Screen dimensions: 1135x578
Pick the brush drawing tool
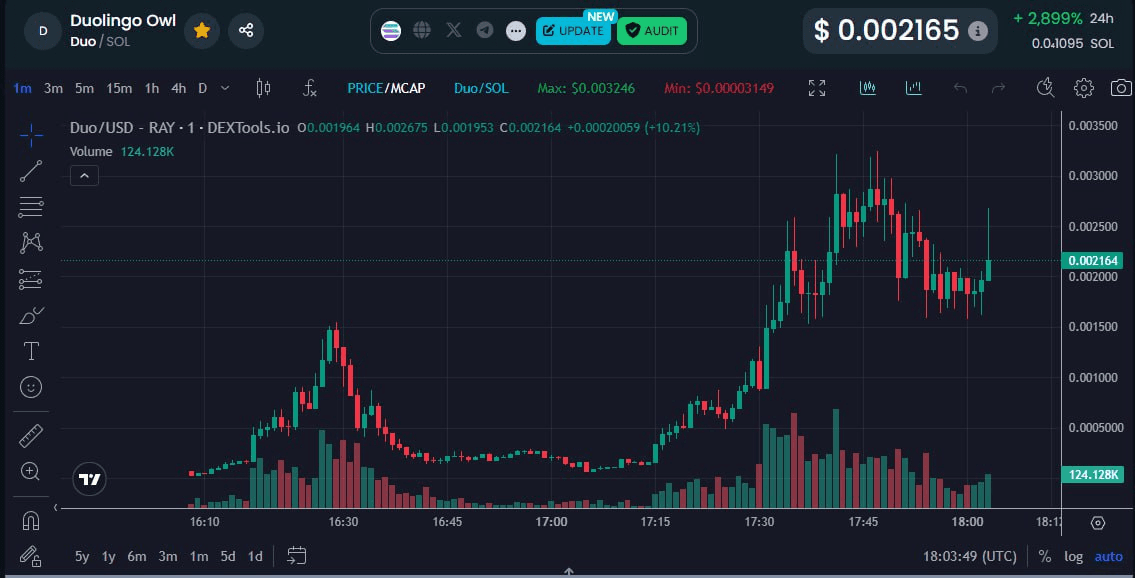coord(31,315)
